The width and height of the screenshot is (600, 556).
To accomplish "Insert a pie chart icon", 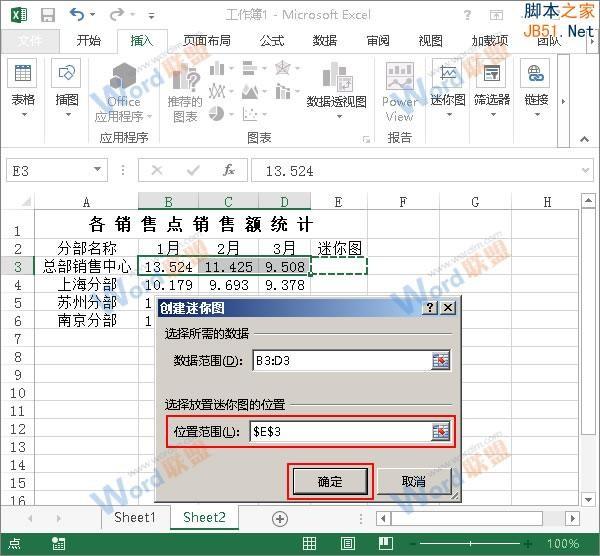I will click(x=216, y=114).
